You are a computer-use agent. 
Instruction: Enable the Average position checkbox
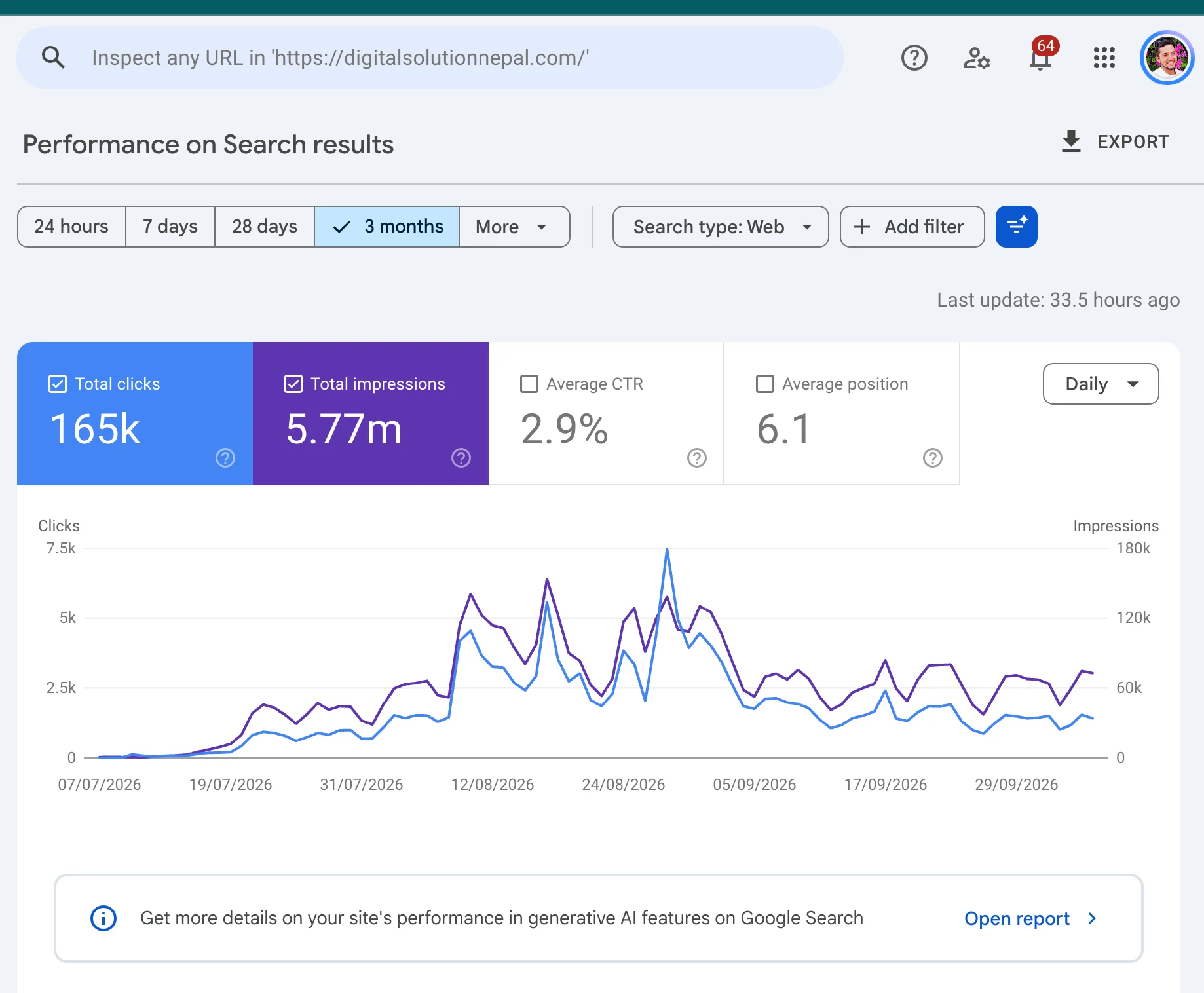pos(765,384)
